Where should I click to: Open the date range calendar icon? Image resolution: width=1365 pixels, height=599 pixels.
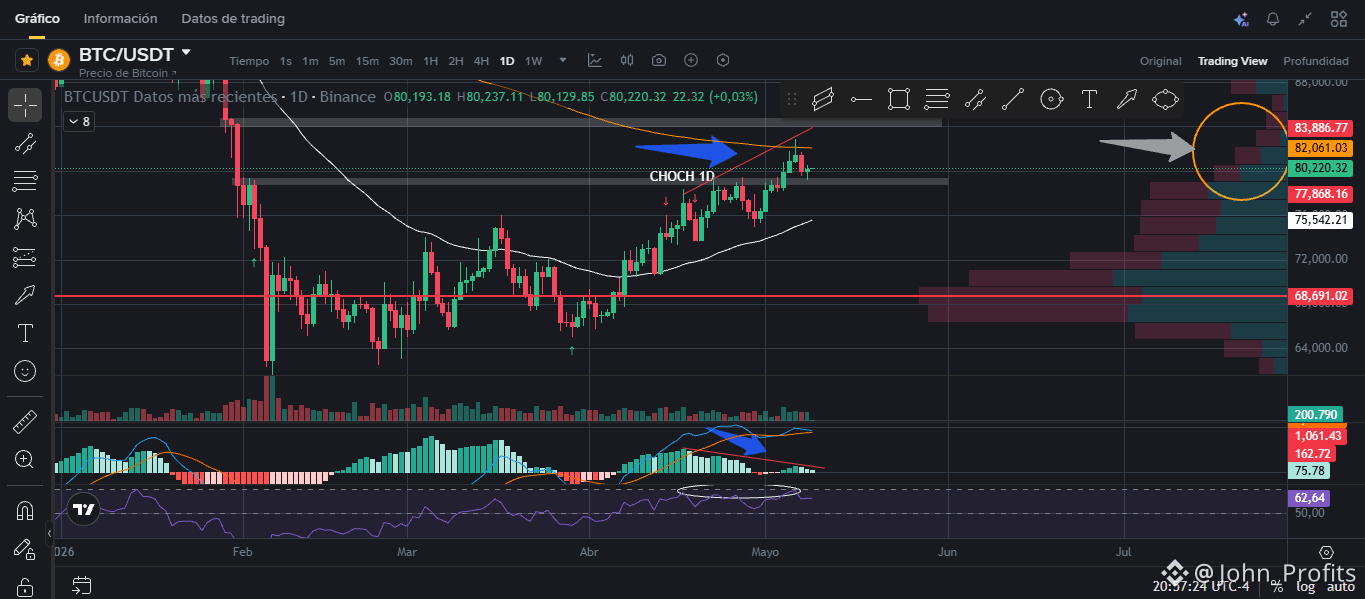82,585
